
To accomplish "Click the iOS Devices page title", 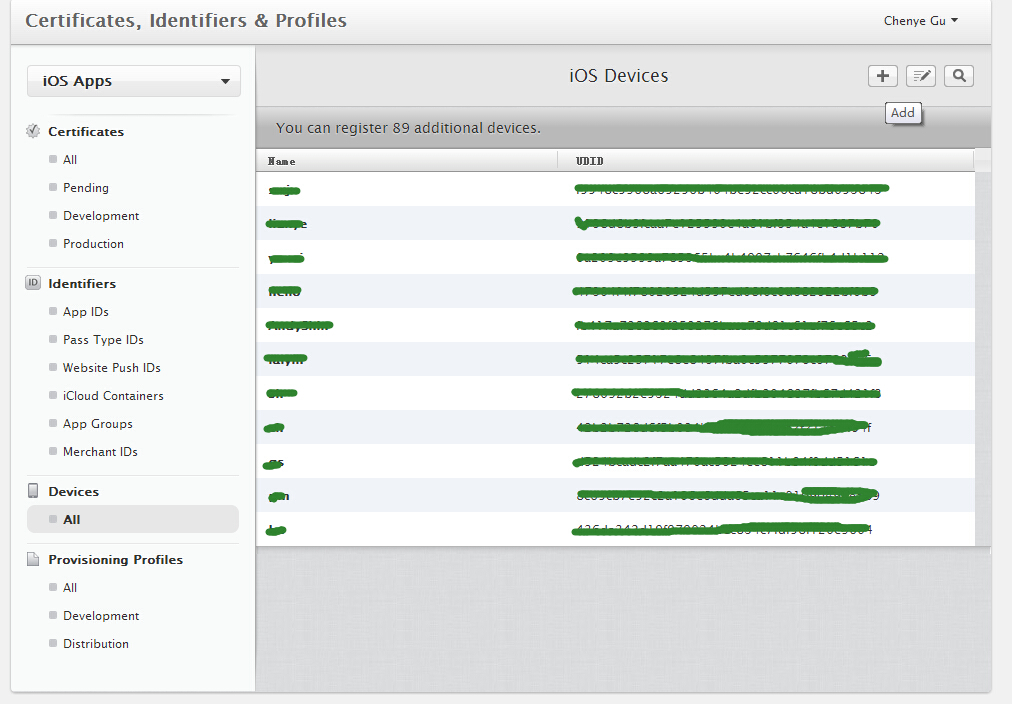I will 618,75.
